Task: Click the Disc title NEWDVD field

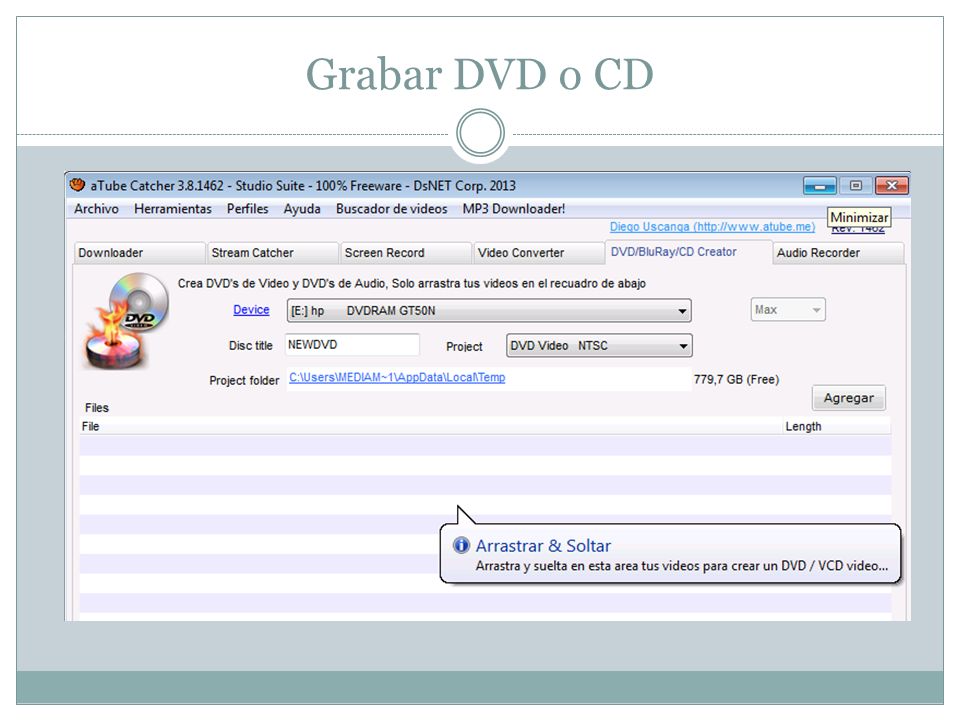Action: (352, 345)
